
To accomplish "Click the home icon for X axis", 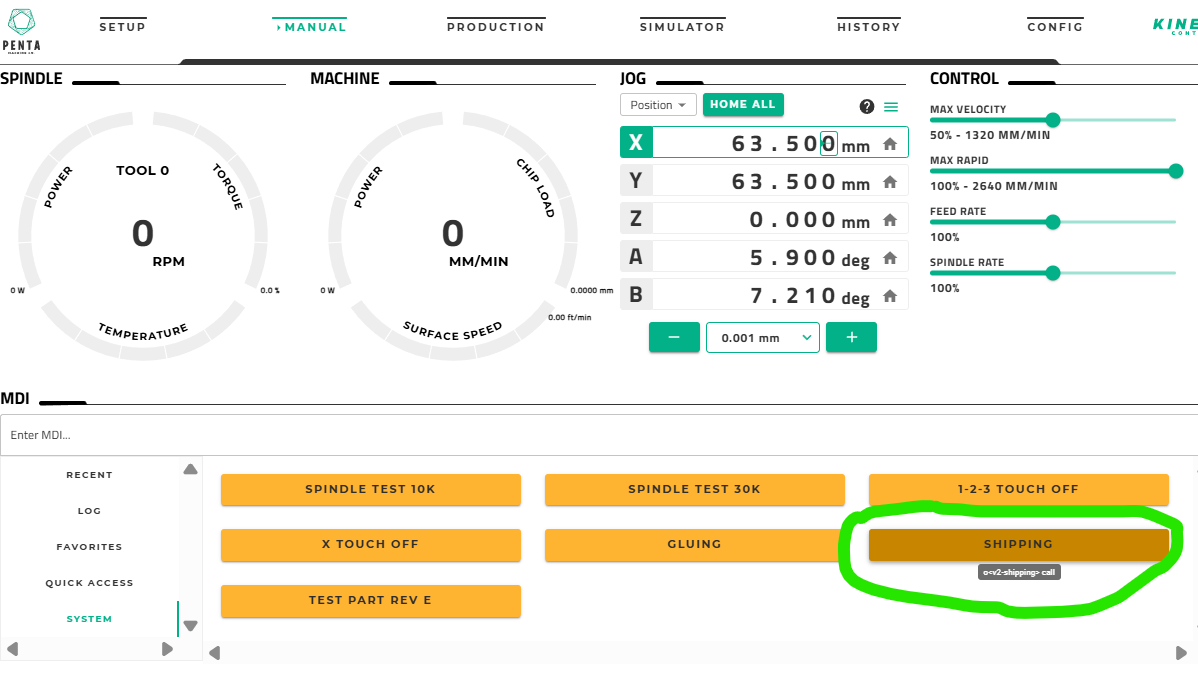I will pyautogui.click(x=889, y=144).
